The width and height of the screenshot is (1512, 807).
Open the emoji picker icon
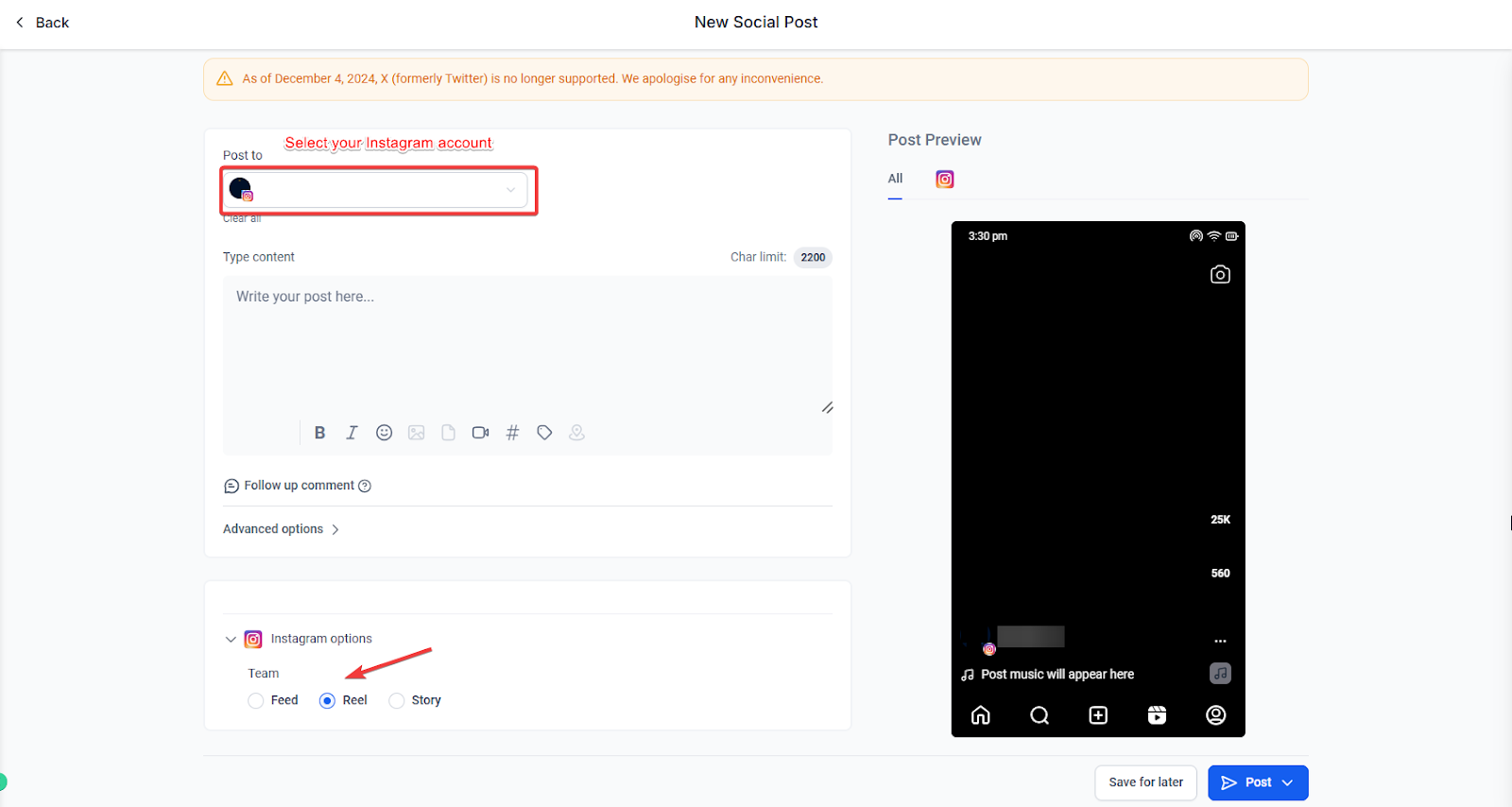click(x=384, y=433)
